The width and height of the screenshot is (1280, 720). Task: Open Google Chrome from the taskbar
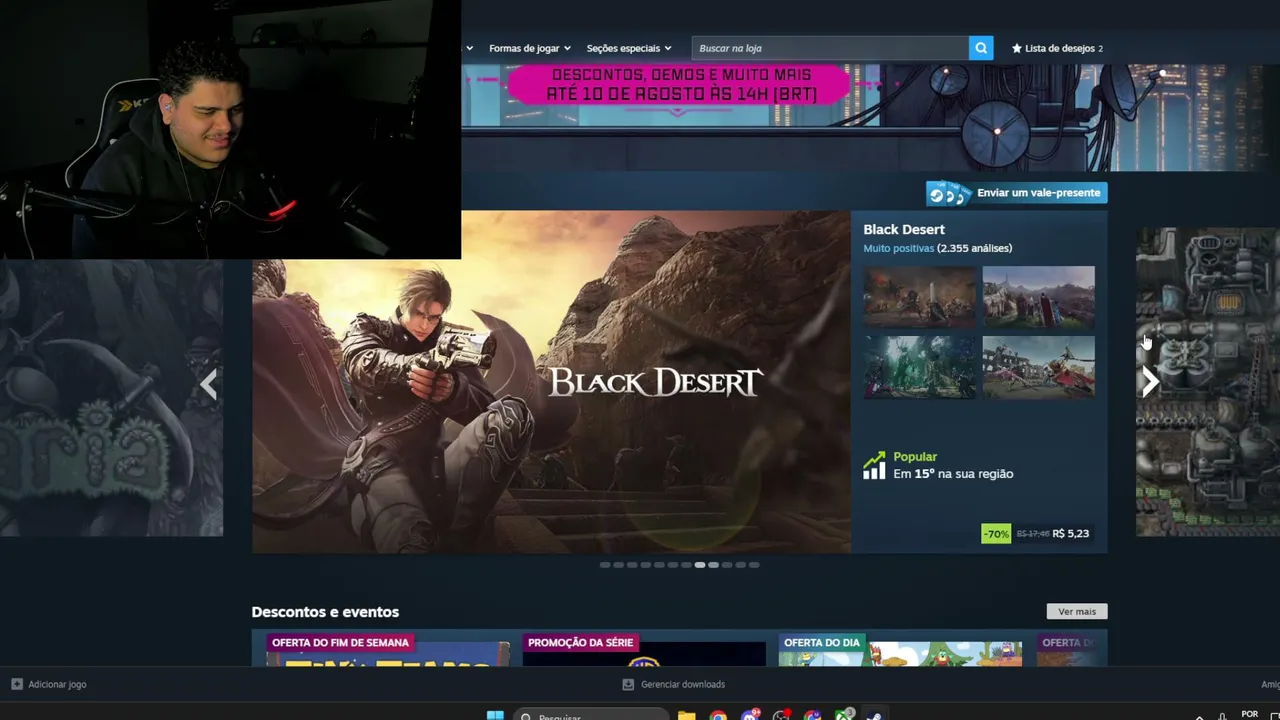click(718, 715)
